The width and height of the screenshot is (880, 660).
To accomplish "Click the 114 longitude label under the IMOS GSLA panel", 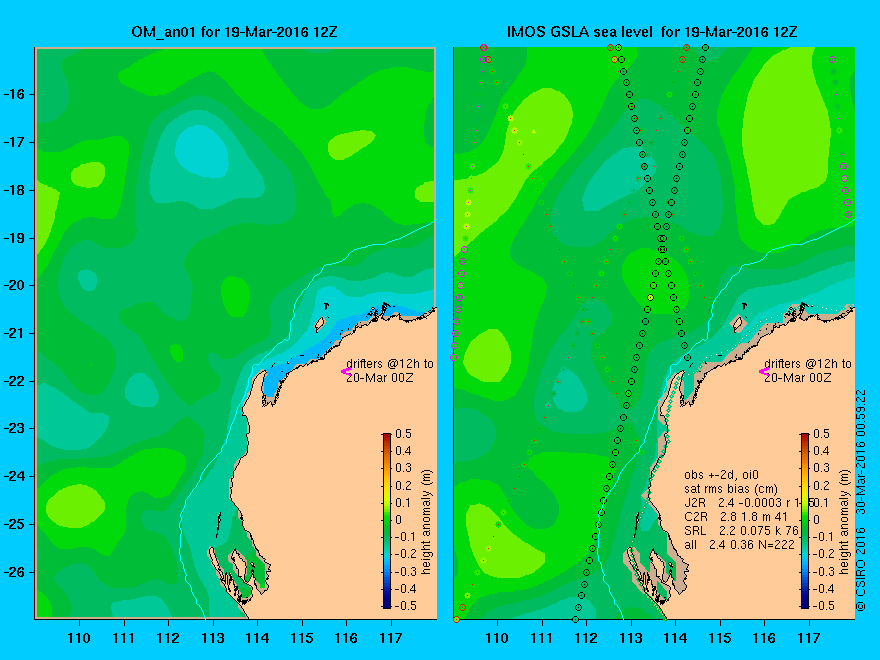I will 675,638.
